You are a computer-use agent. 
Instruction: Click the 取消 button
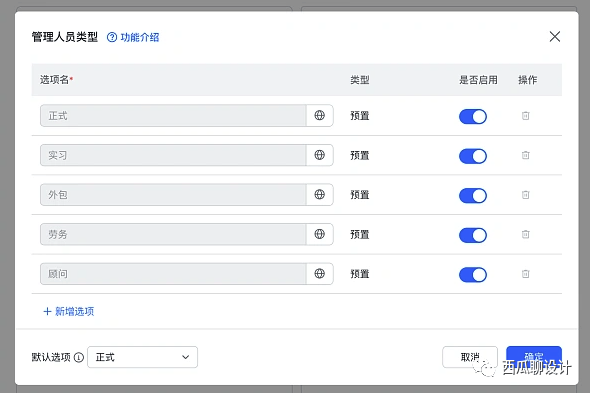pos(470,357)
